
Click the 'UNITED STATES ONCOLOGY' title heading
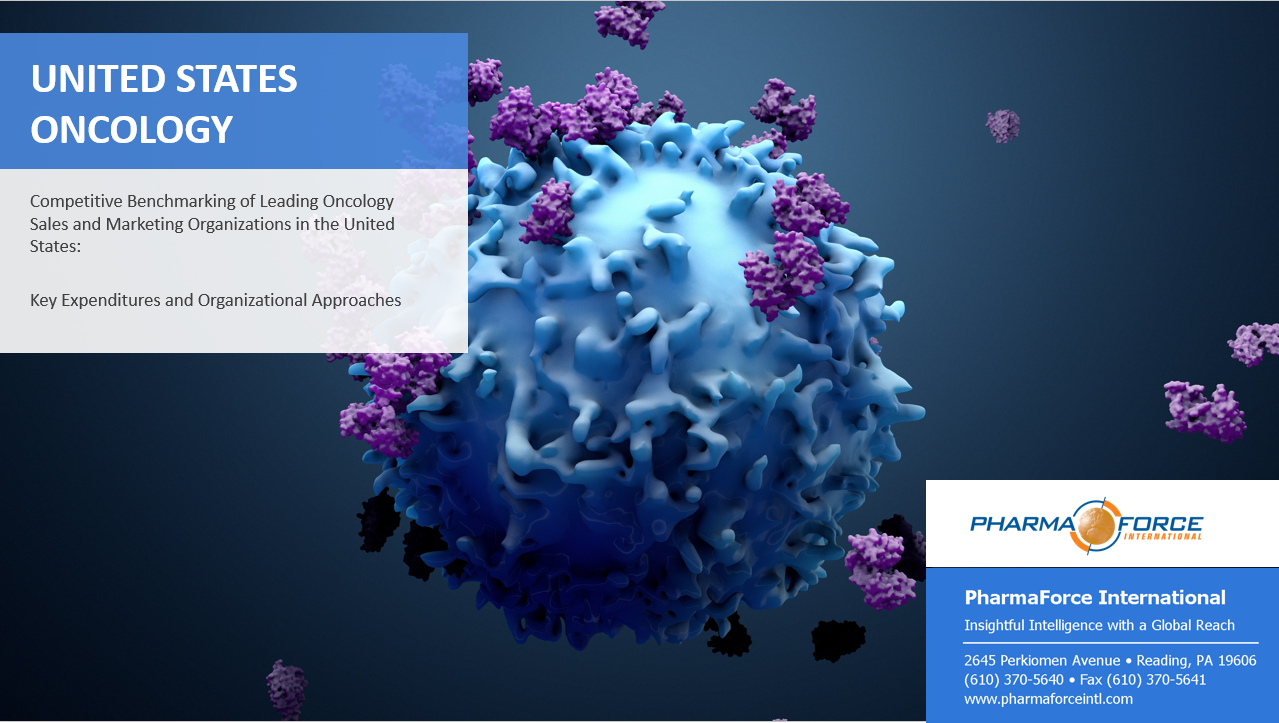pos(164,104)
